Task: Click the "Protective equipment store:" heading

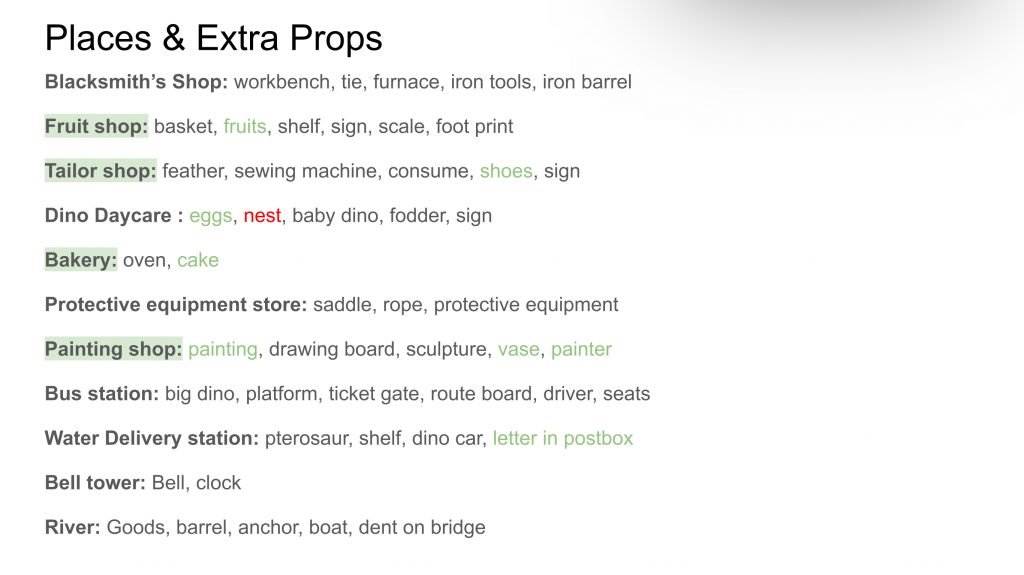Action: coord(176,305)
